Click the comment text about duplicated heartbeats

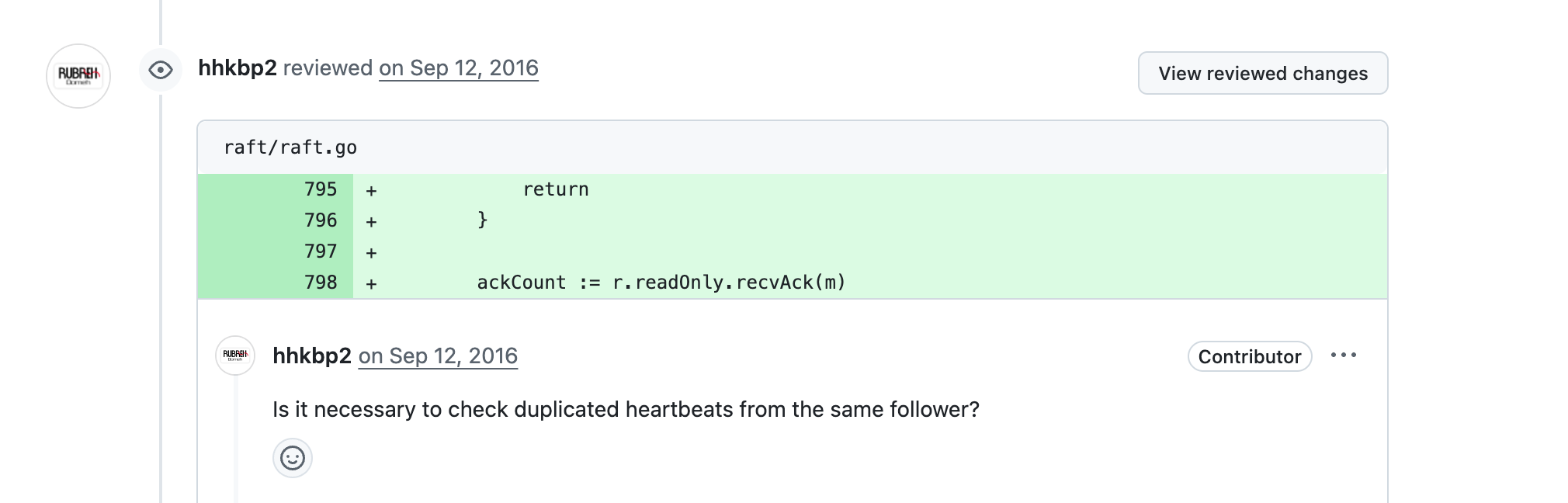626,409
